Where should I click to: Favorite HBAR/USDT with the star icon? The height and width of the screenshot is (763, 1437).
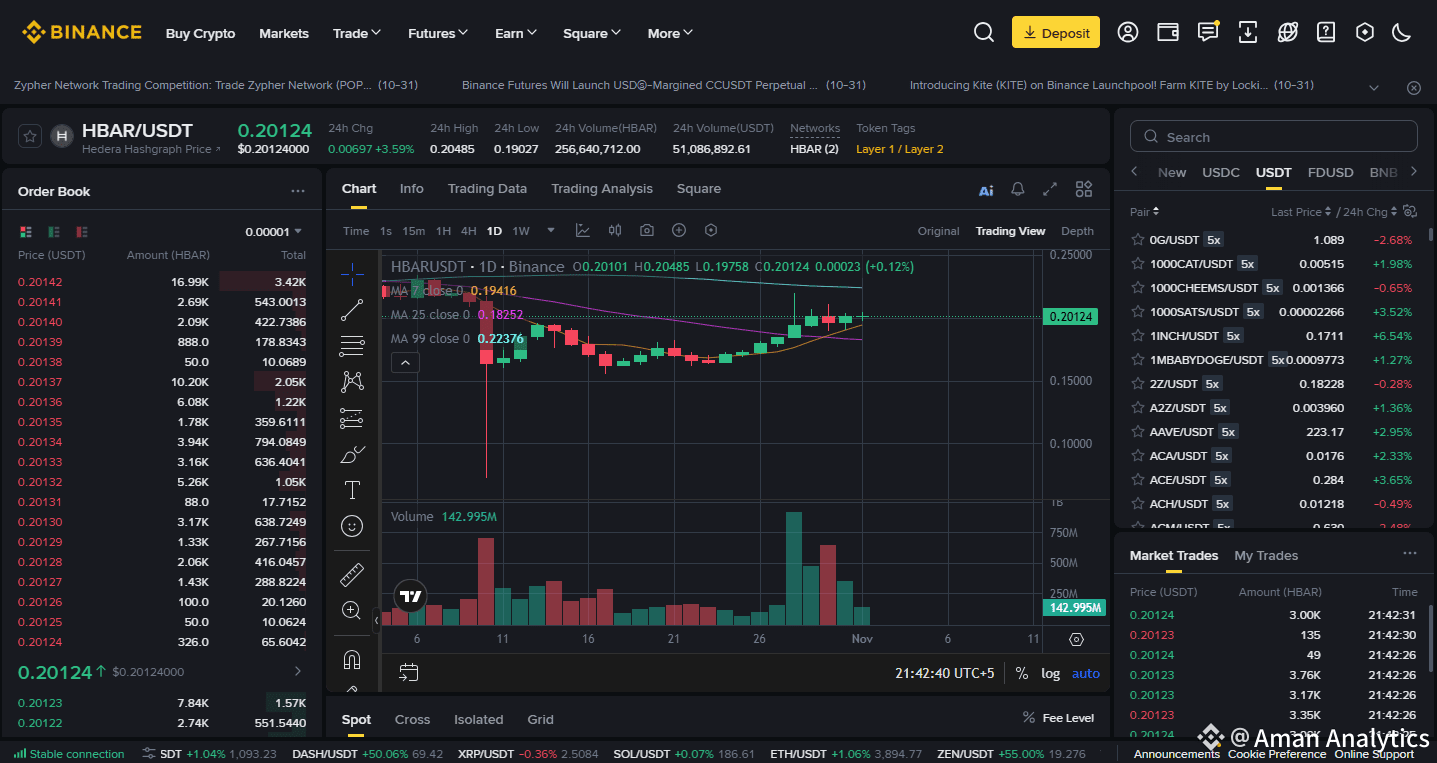(x=30, y=136)
